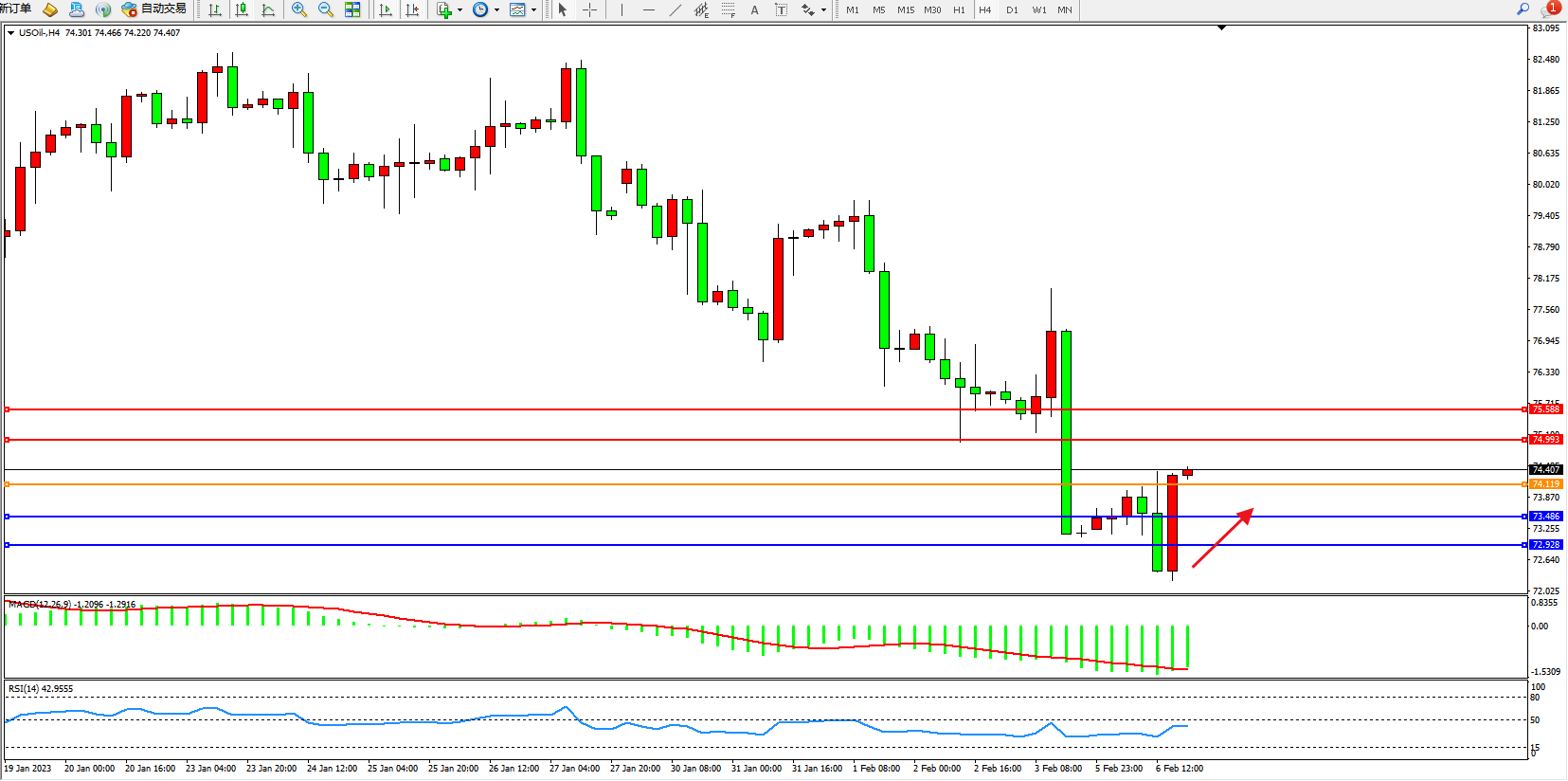This screenshot has width=1568, height=781.
Task: Pick the Draw Trendline tool
Action: click(x=675, y=9)
